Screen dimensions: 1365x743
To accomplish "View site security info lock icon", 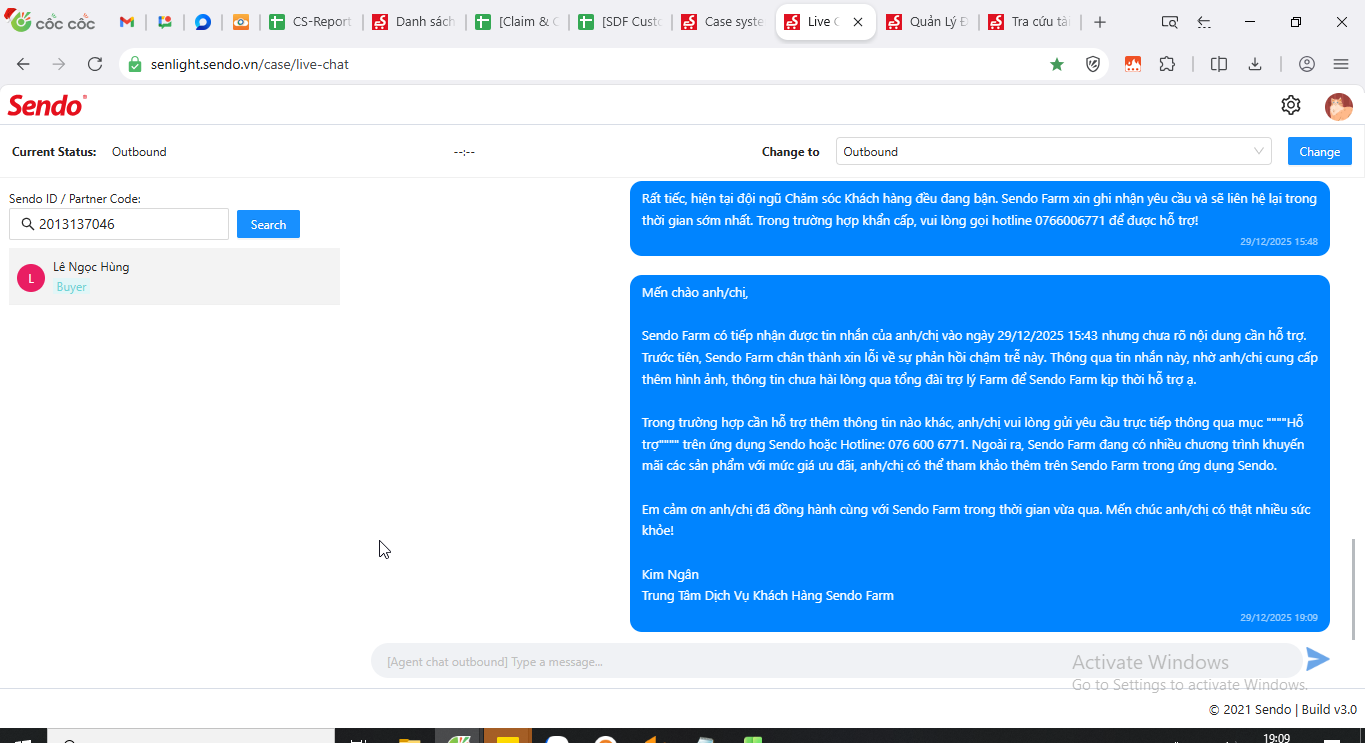I will (x=135, y=64).
